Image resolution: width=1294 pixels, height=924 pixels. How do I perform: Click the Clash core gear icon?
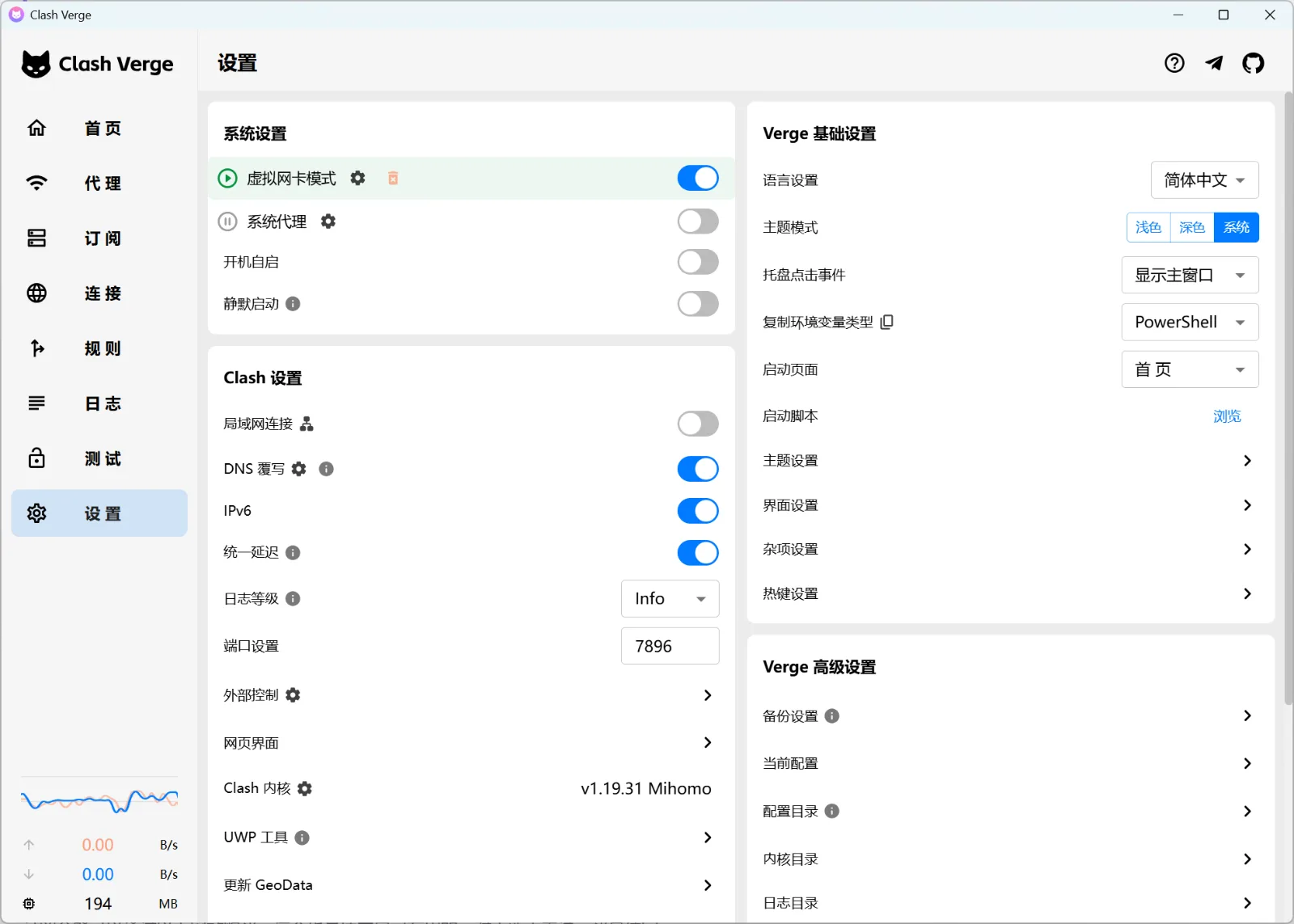pos(304,788)
